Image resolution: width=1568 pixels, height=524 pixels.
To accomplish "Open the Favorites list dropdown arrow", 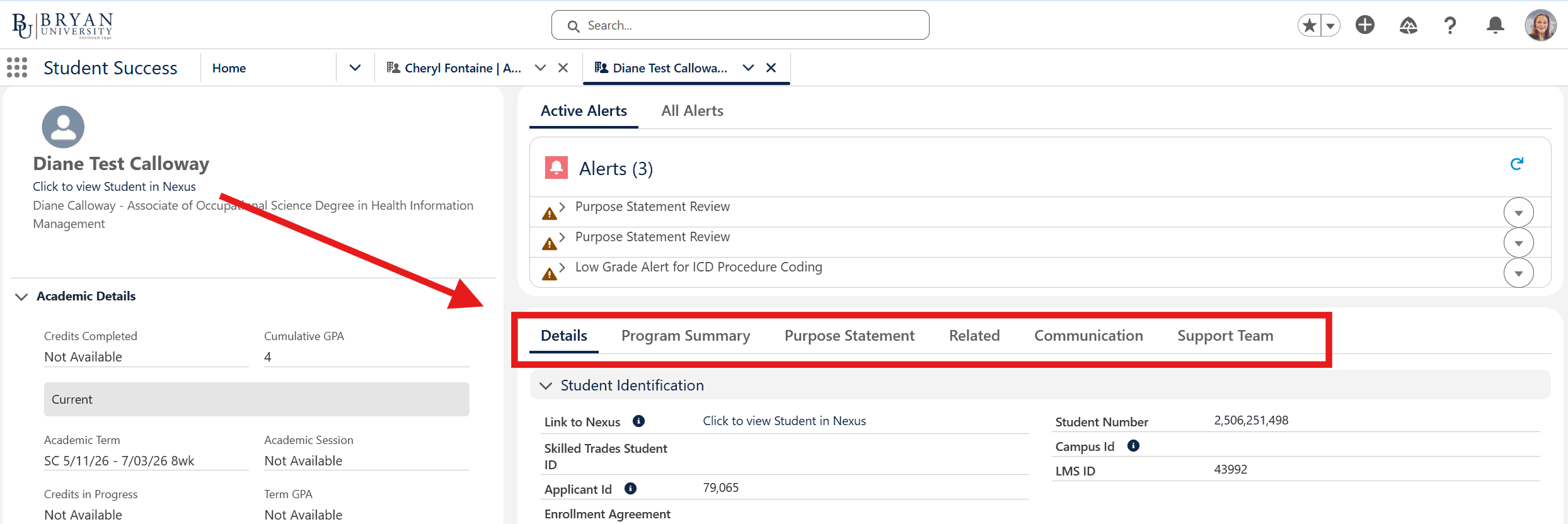I will pyautogui.click(x=1330, y=25).
